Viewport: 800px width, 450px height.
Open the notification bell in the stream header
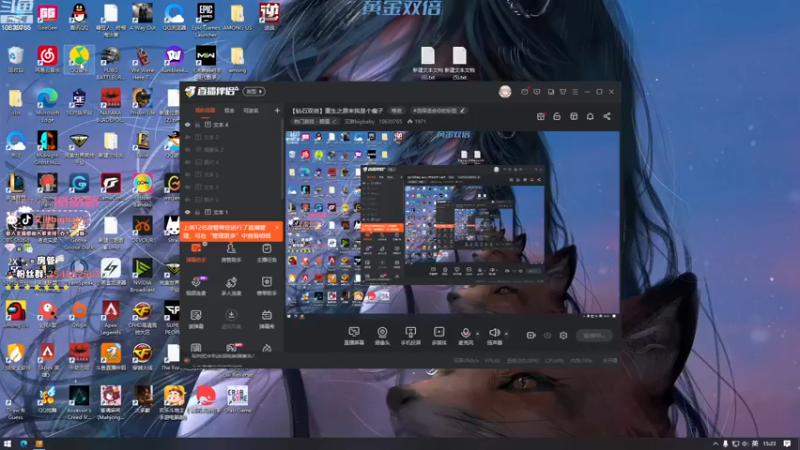click(590, 116)
